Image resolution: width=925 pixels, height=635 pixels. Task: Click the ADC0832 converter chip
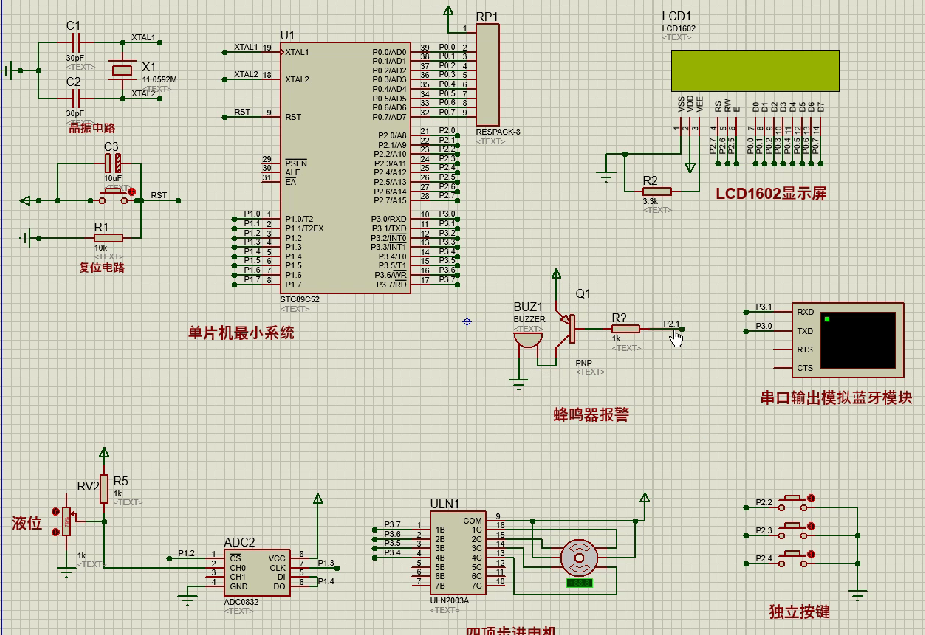(255, 570)
